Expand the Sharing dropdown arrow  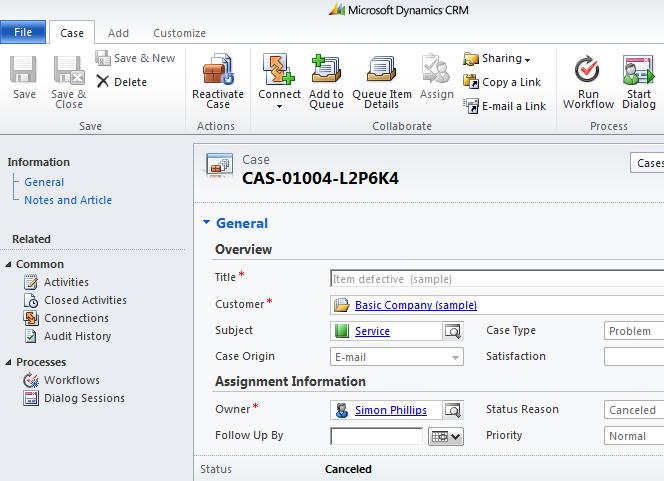(x=527, y=60)
